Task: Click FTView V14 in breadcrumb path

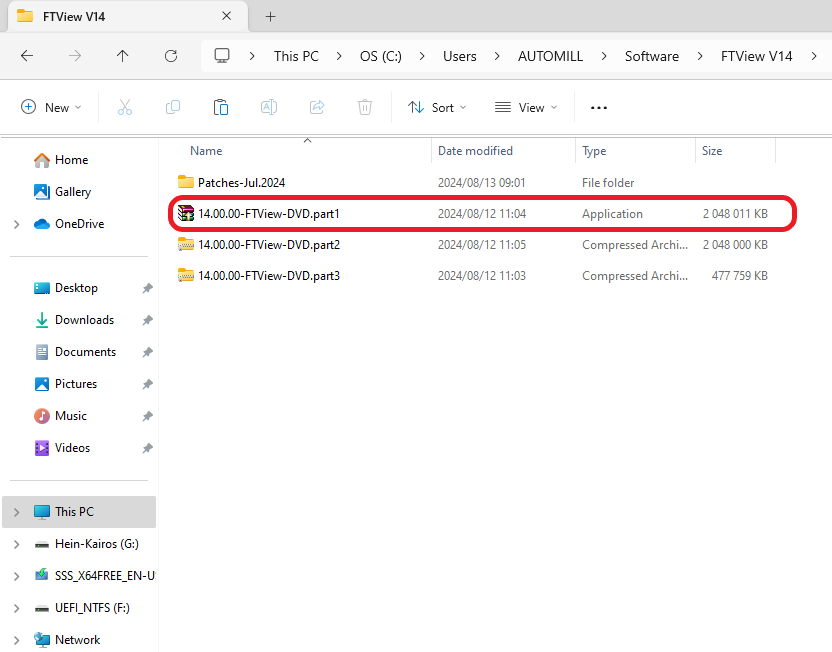Action: point(756,56)
